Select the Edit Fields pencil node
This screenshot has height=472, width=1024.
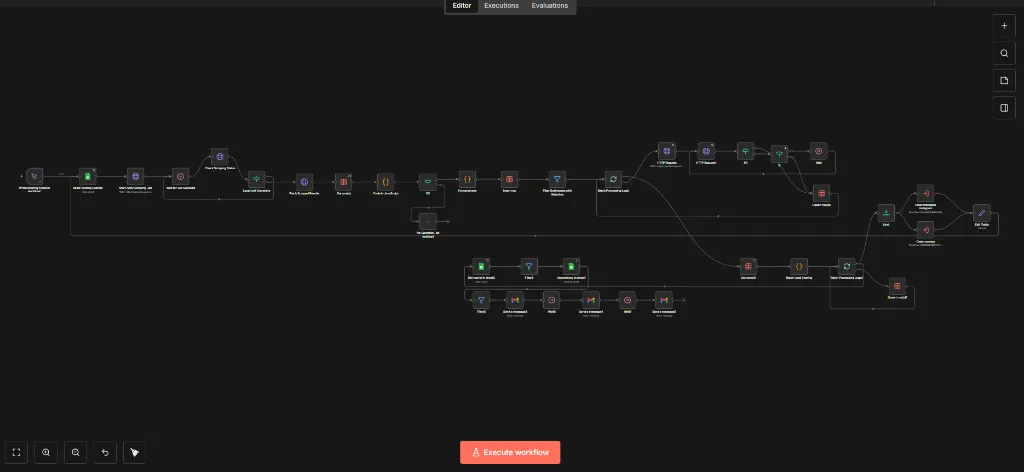[x=982, y=213]
